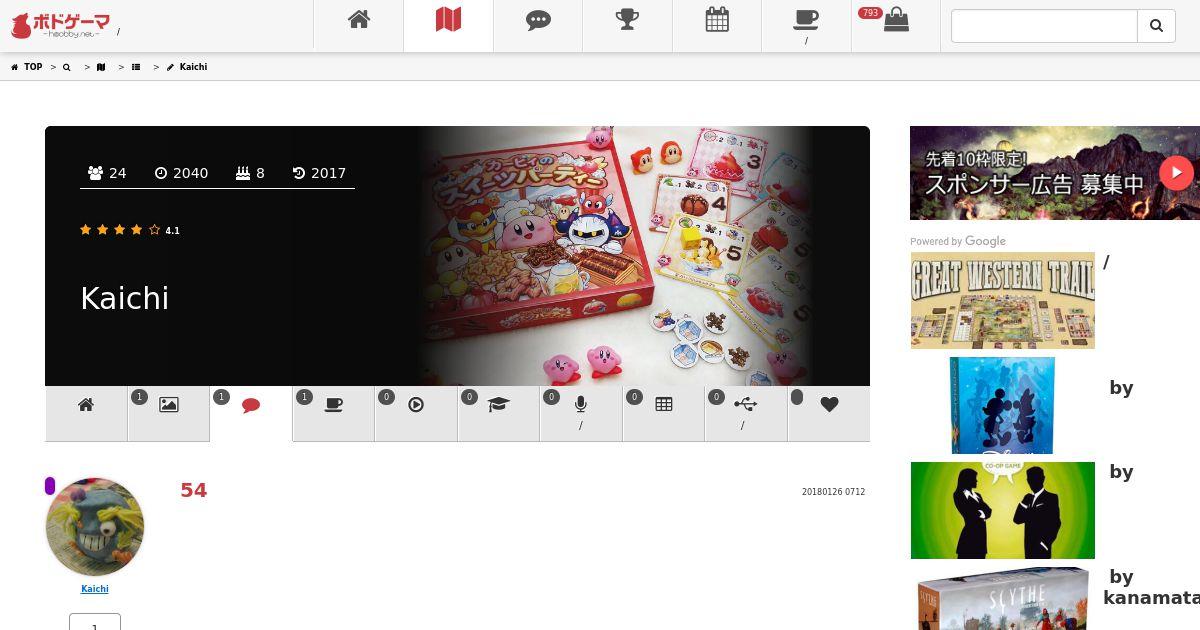Click the red number 54 heading
Viewport: 1200px width, 630px height.
coord(193,490)
